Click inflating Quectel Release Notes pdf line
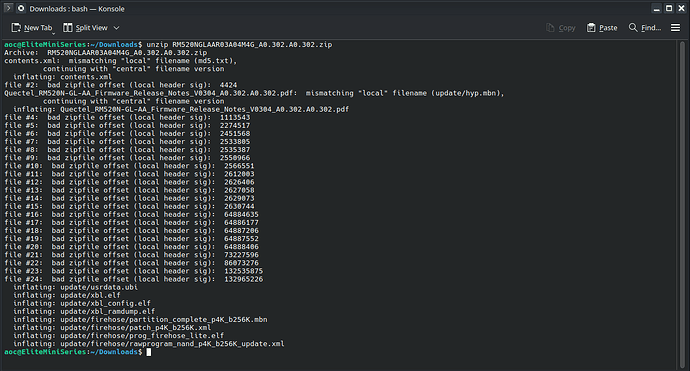Screen dimensions: 690x371 click(x=181, y=109)
